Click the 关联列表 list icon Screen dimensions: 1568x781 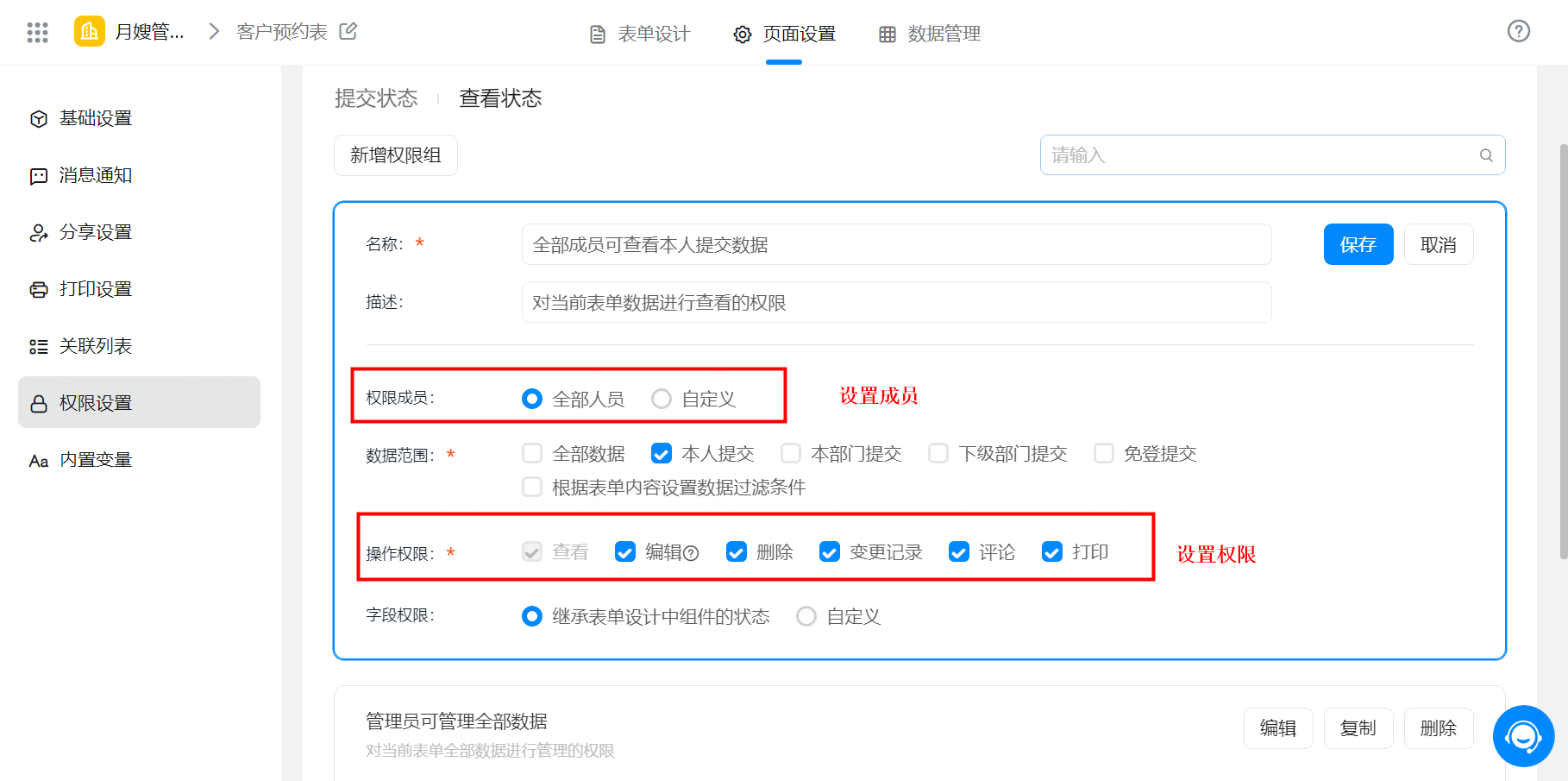39,347
